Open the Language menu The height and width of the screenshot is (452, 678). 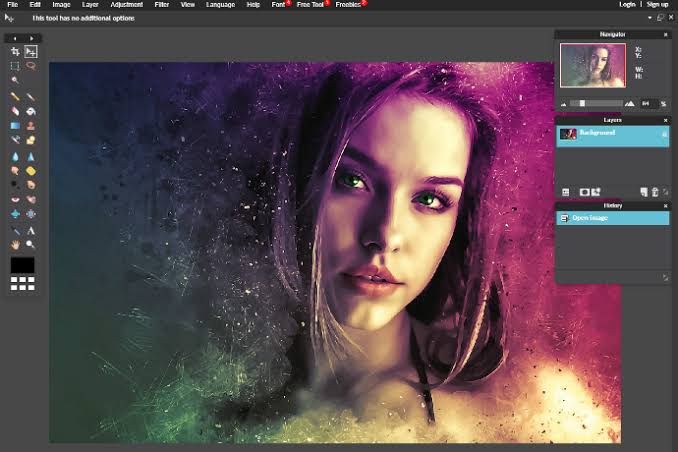pyautogui.click(x=220, y=5)
